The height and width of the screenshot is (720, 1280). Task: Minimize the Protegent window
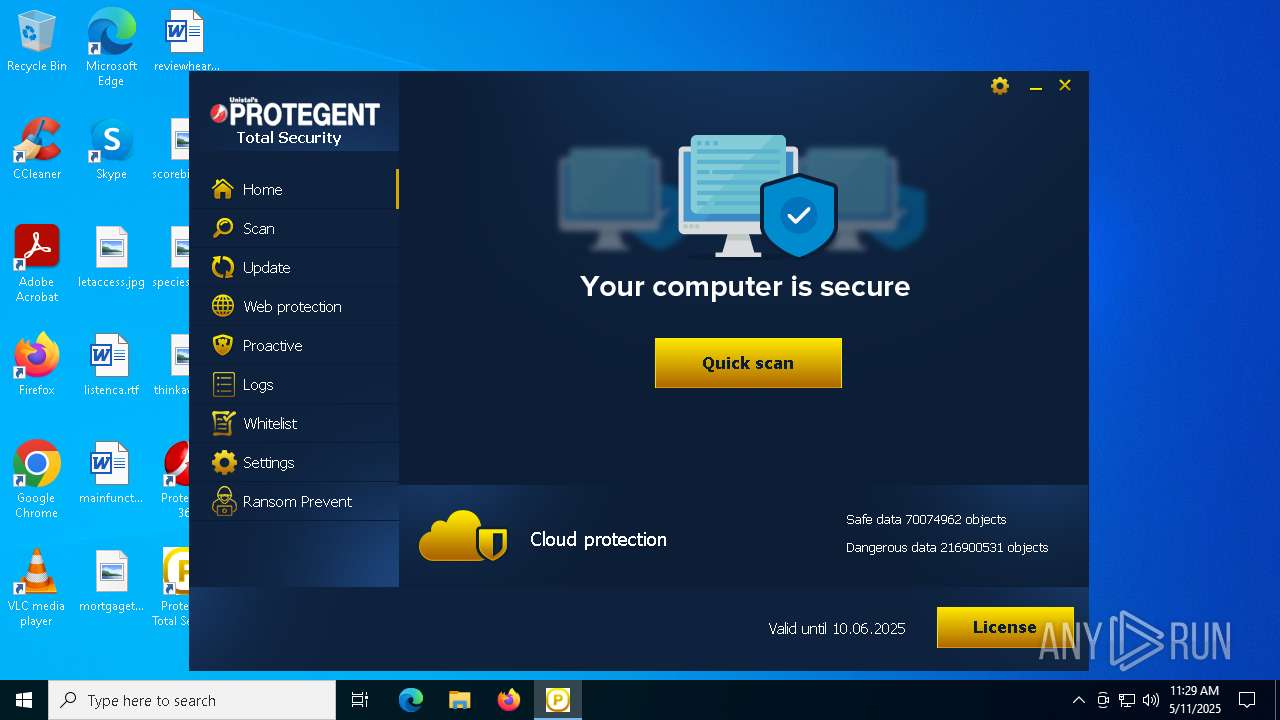[x=1036, y=87]
